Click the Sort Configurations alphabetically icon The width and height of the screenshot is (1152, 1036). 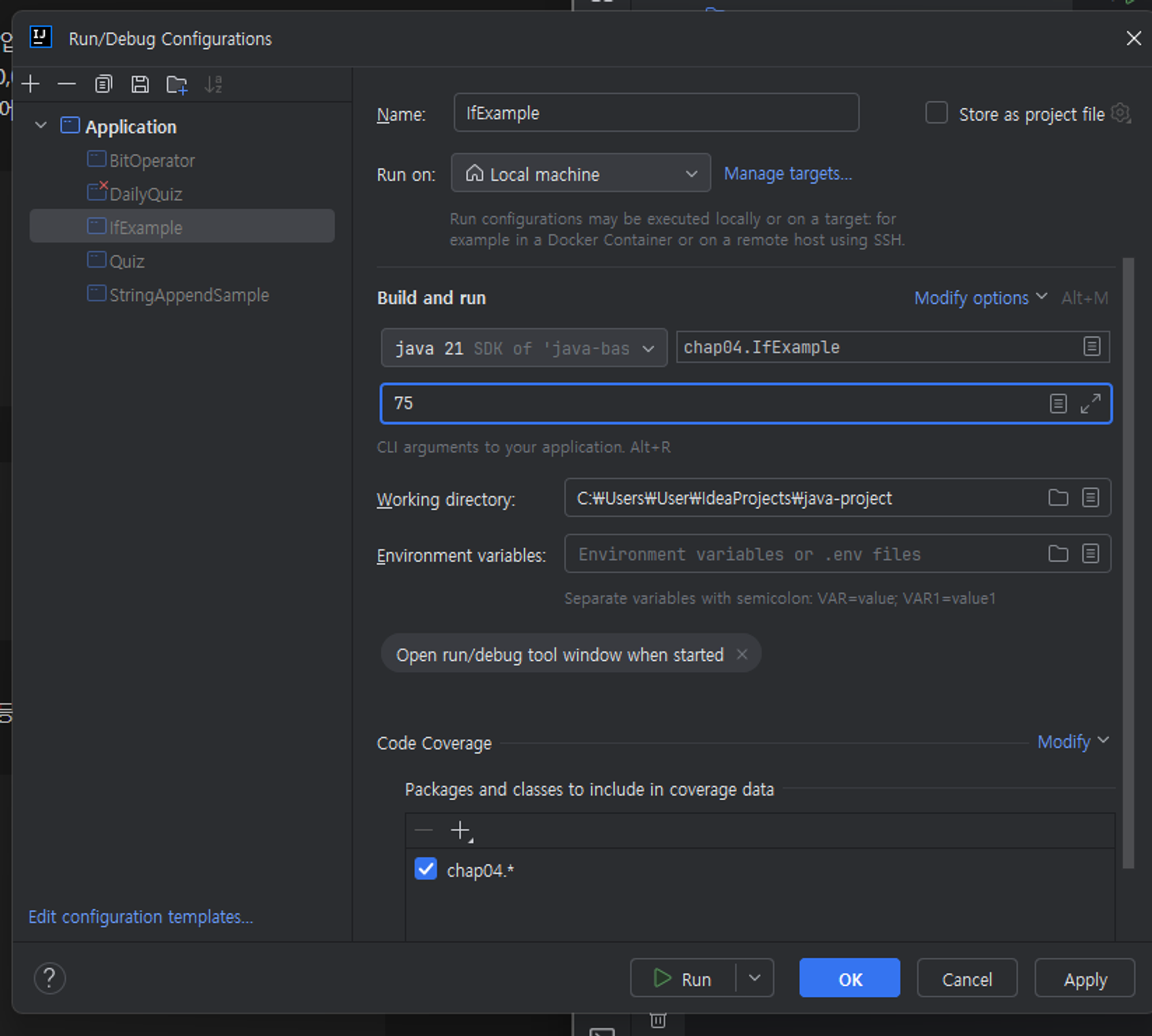[x=213, y=85]
